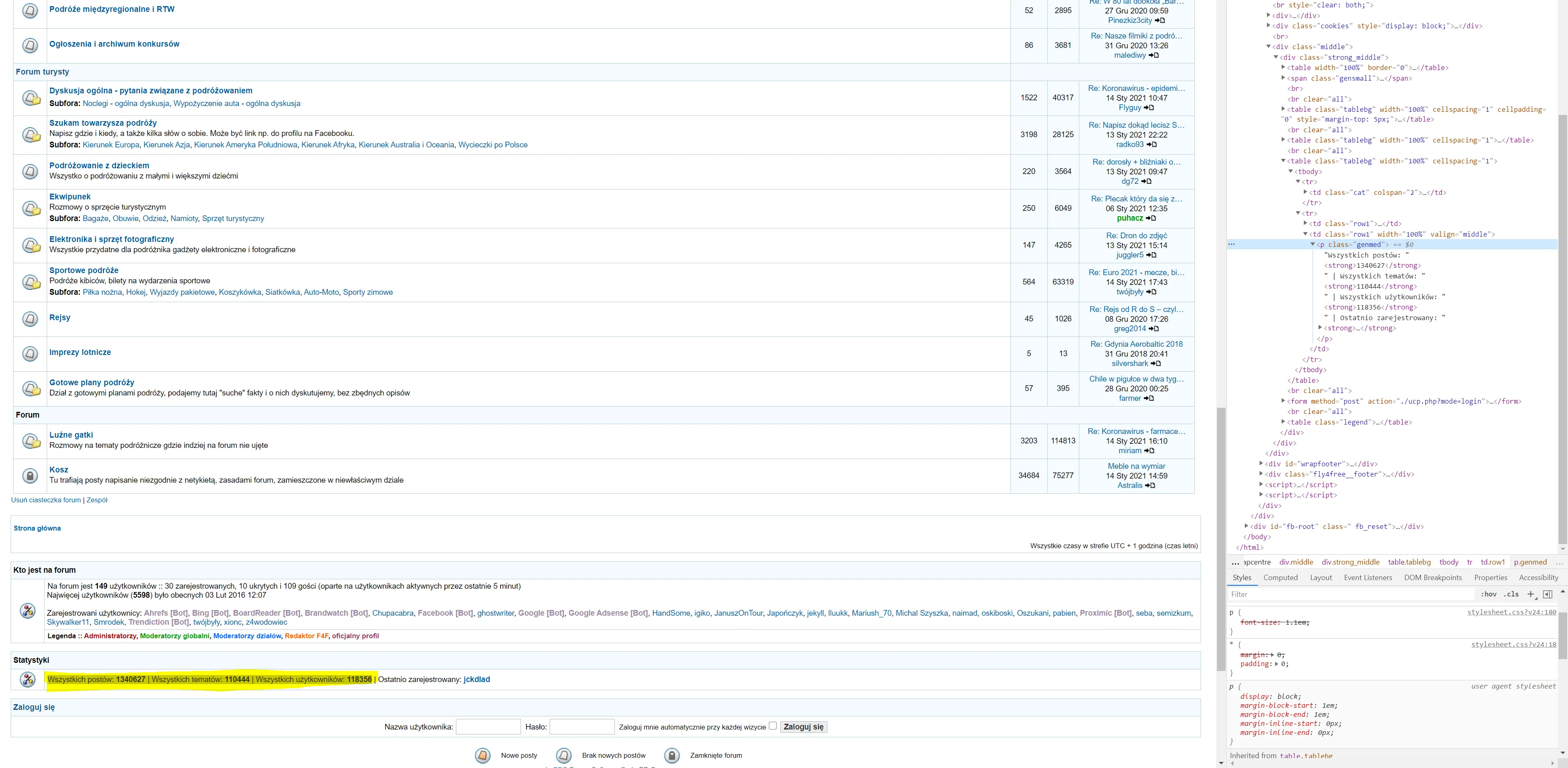Click the Statystyki section chart icon

[x=27, y=679]
